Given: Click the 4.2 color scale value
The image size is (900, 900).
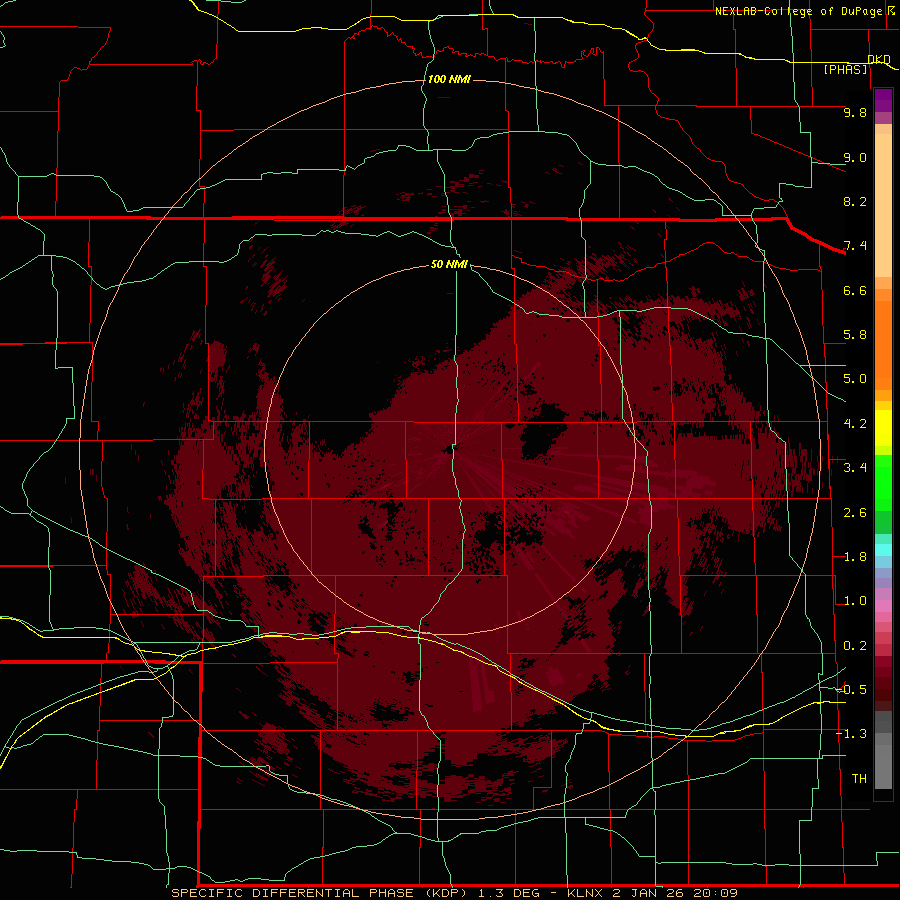Looking at the screenshot, I should (855, 424).
